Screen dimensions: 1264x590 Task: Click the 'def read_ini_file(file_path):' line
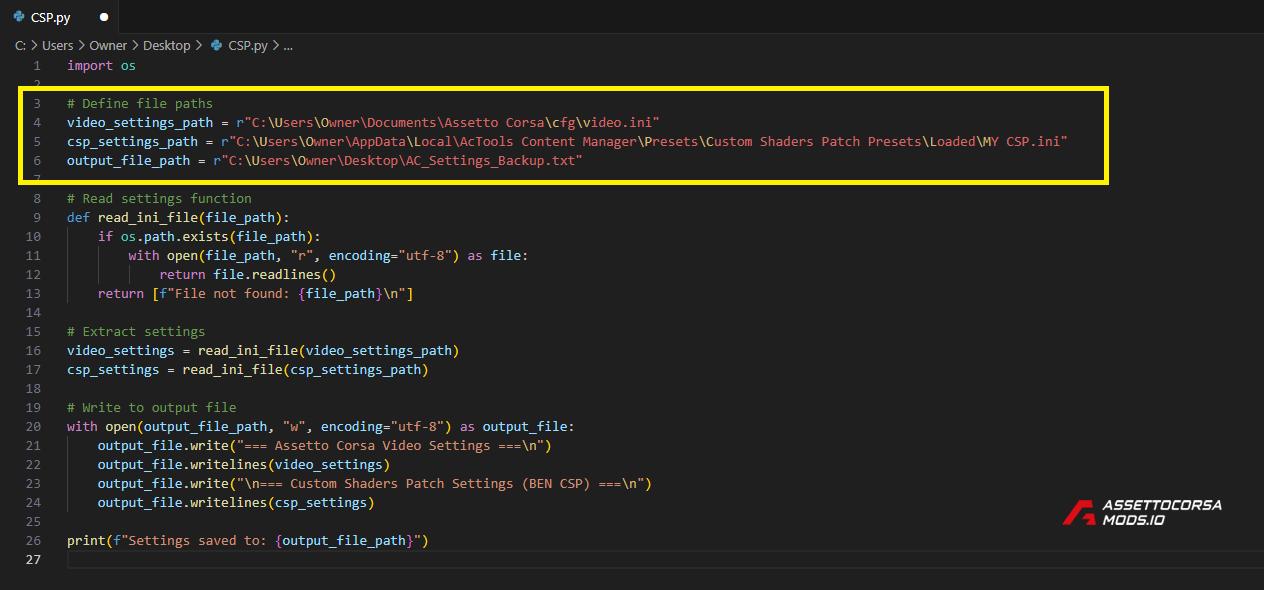click(x=178, y=217)
